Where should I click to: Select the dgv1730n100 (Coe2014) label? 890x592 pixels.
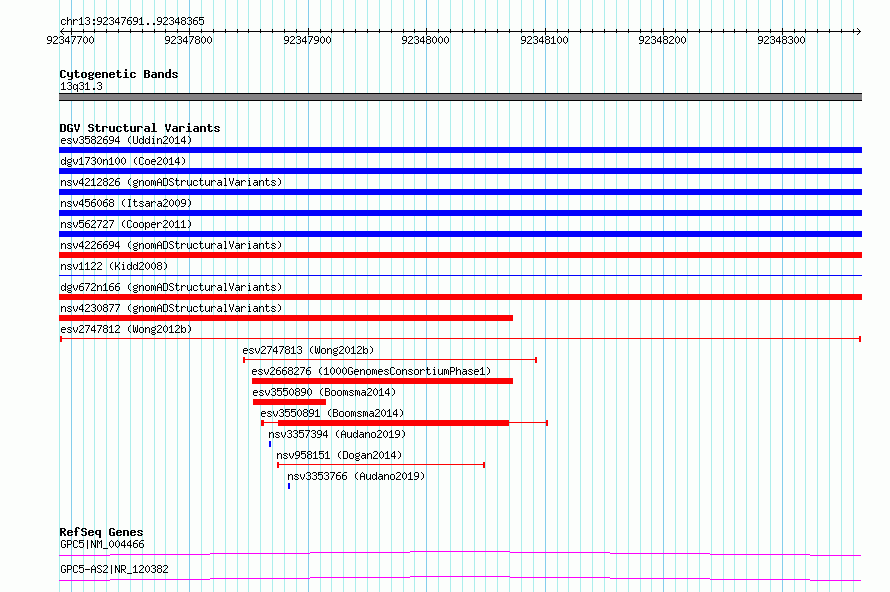point(123,161)
